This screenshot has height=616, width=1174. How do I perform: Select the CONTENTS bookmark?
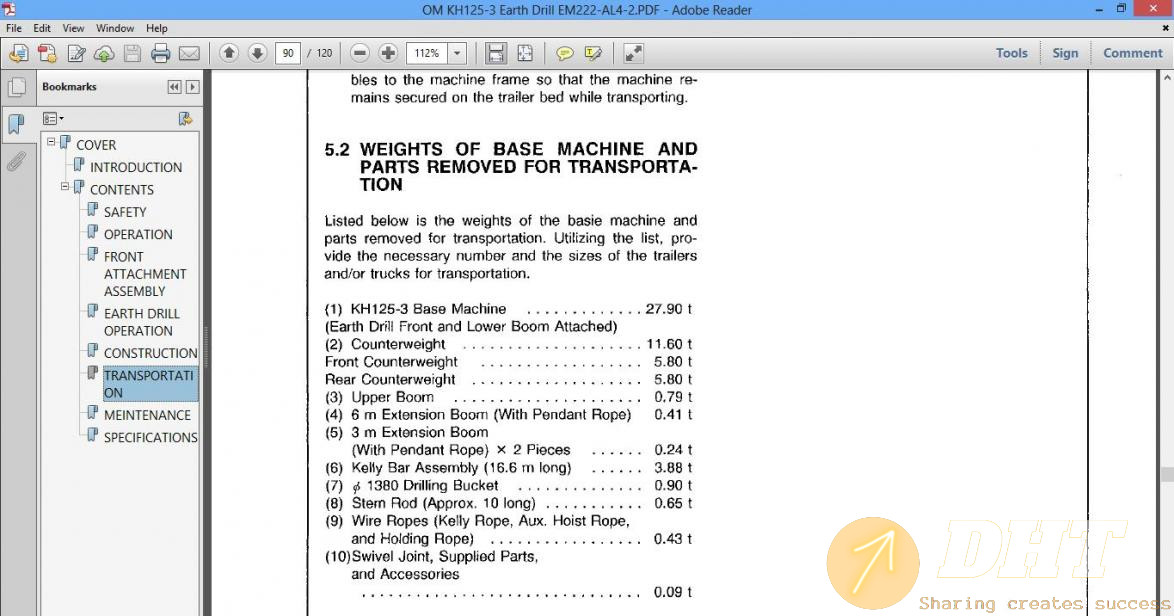click(x=121, y=189)
